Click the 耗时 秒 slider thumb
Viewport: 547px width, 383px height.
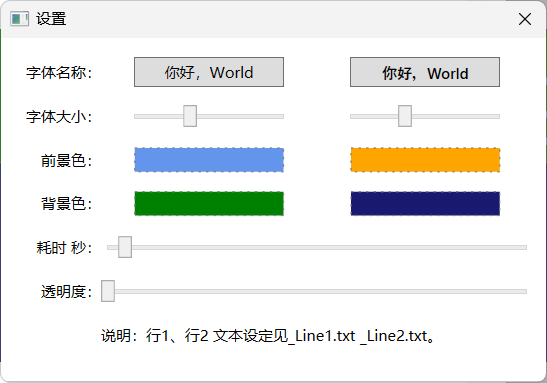[125, 247]
